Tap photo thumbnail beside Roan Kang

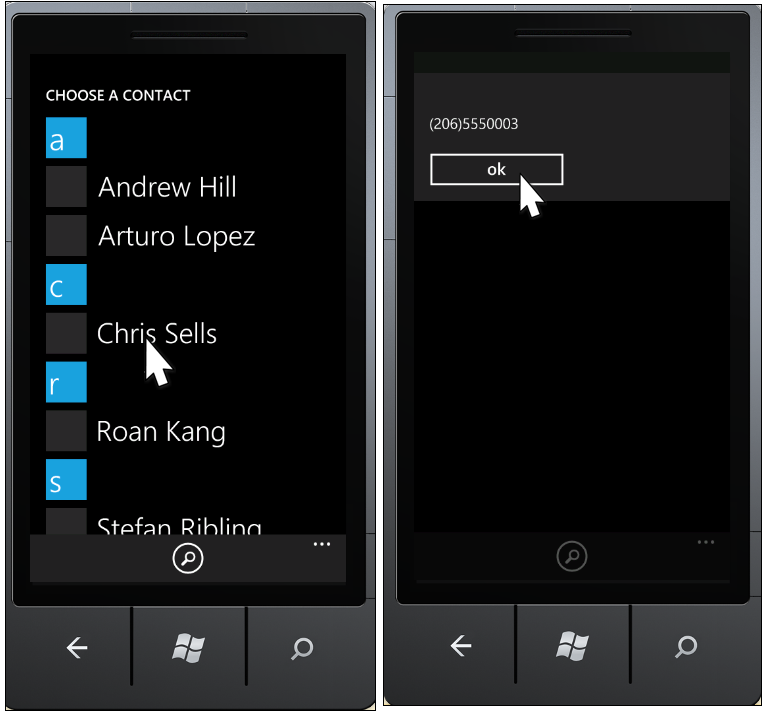(x=66, y=431)
